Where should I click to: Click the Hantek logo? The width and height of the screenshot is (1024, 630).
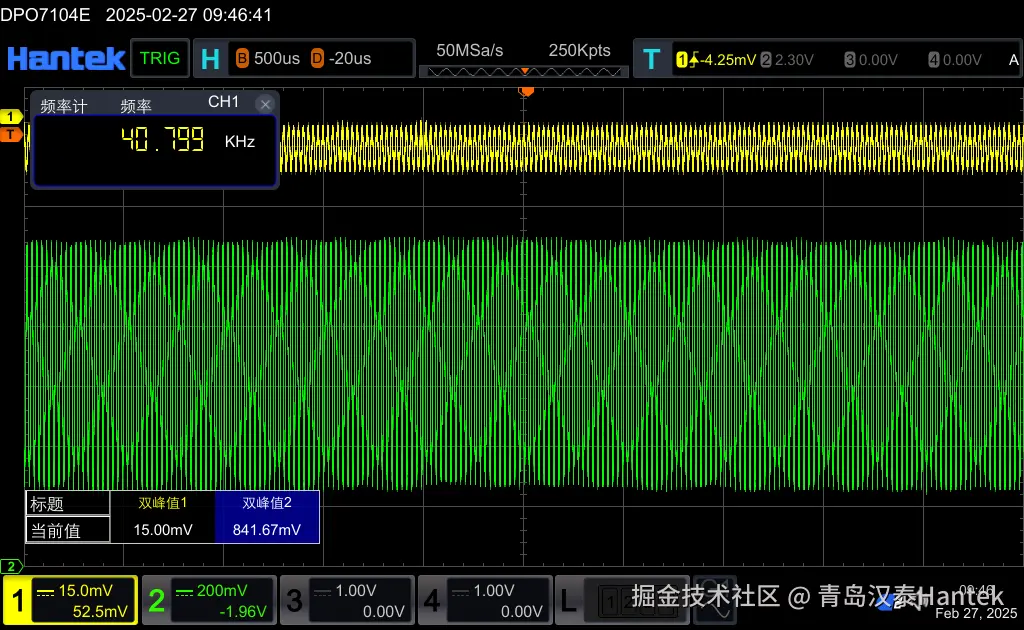coord(65,59)
